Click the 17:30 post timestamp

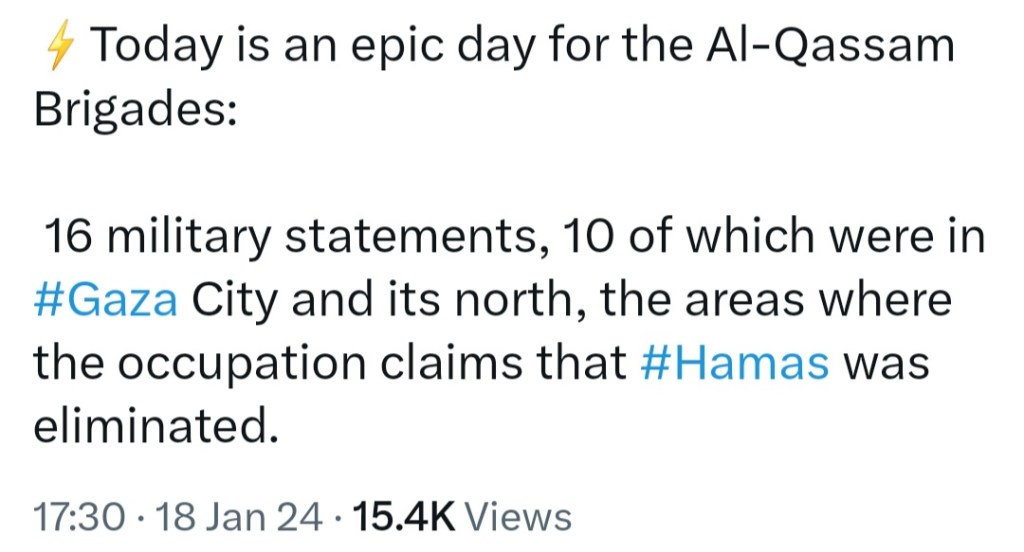point(78,517)
